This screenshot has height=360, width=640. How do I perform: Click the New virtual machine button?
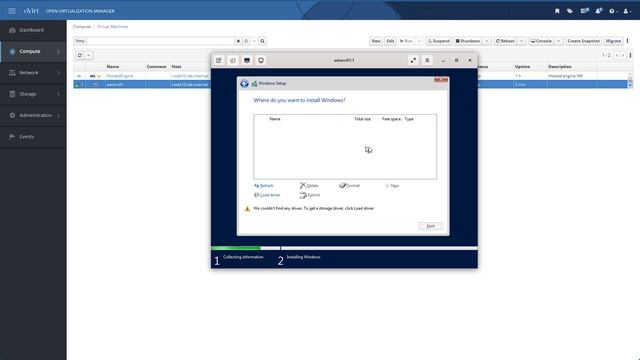376,41
